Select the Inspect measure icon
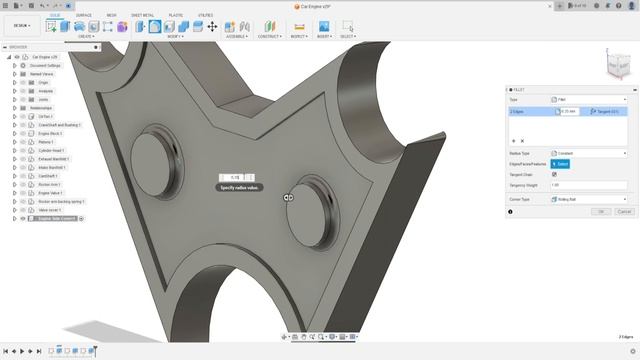 (299, 27)
